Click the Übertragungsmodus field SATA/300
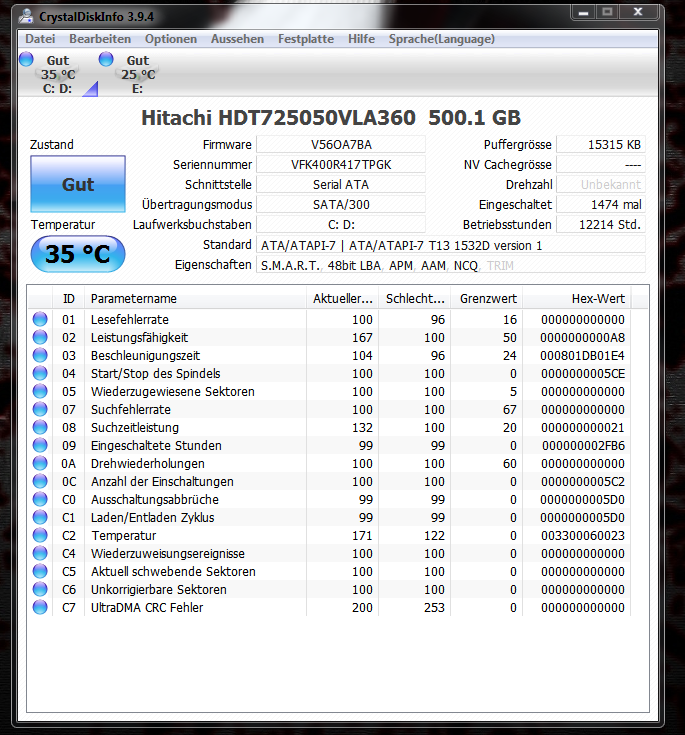Viewport: 685px width, 735px height. point(341,204)
